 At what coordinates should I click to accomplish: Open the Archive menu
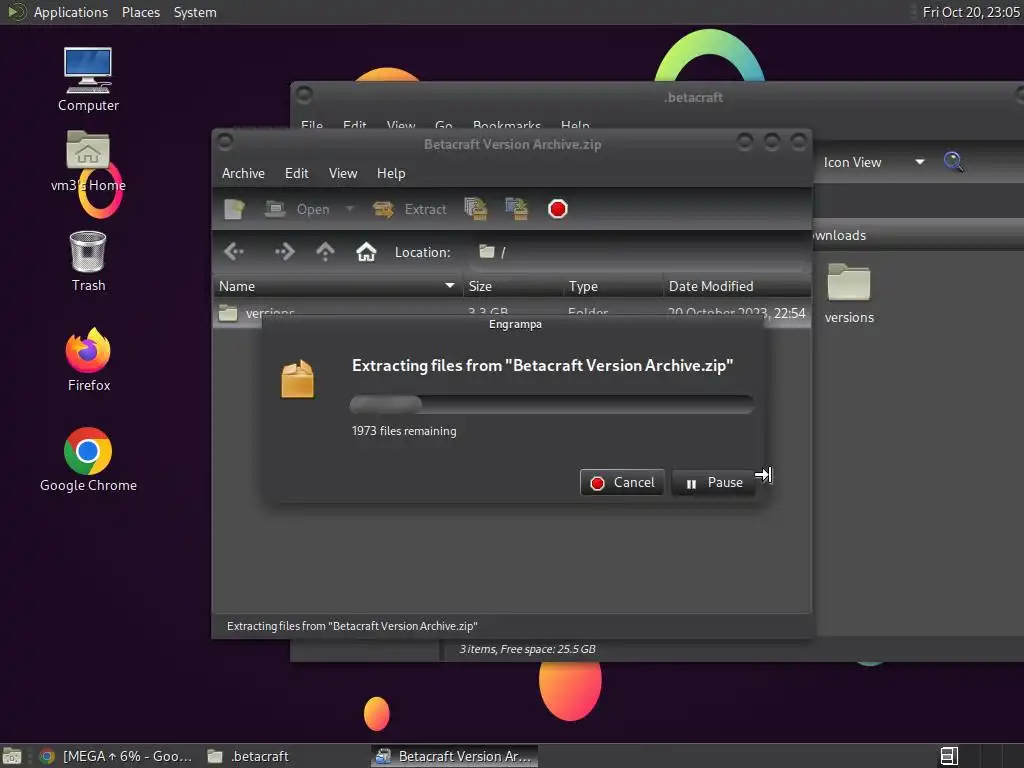[244, 173]
